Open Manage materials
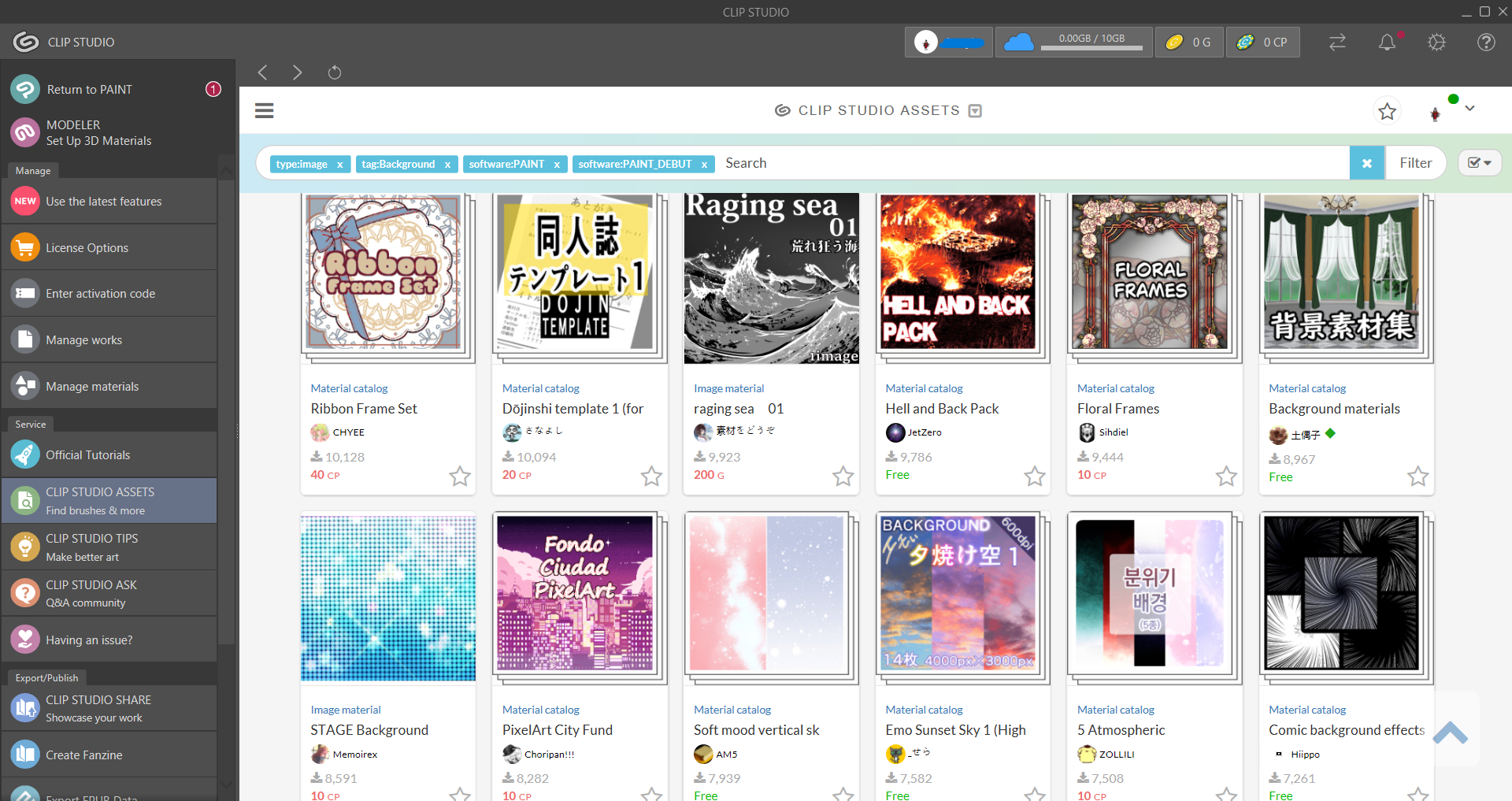Screen dimensions: 1512x801 (109, 386)
